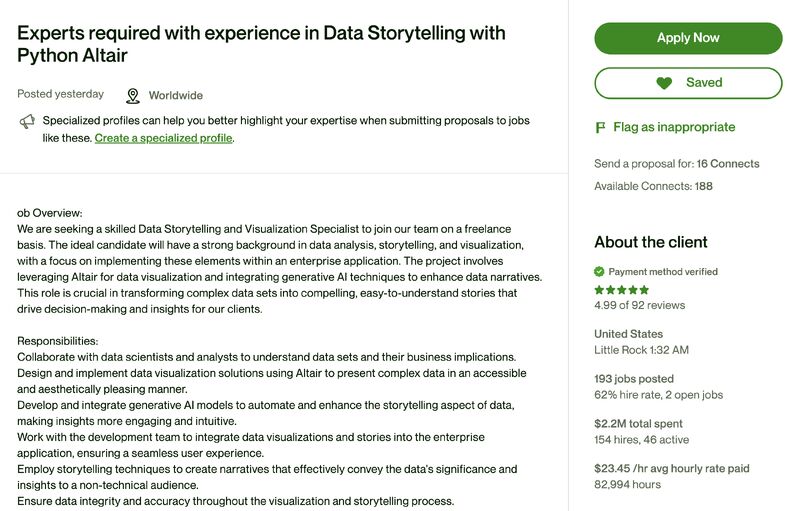Toggle the Saved heart button
Screen dimensions: 800x511
688,83
